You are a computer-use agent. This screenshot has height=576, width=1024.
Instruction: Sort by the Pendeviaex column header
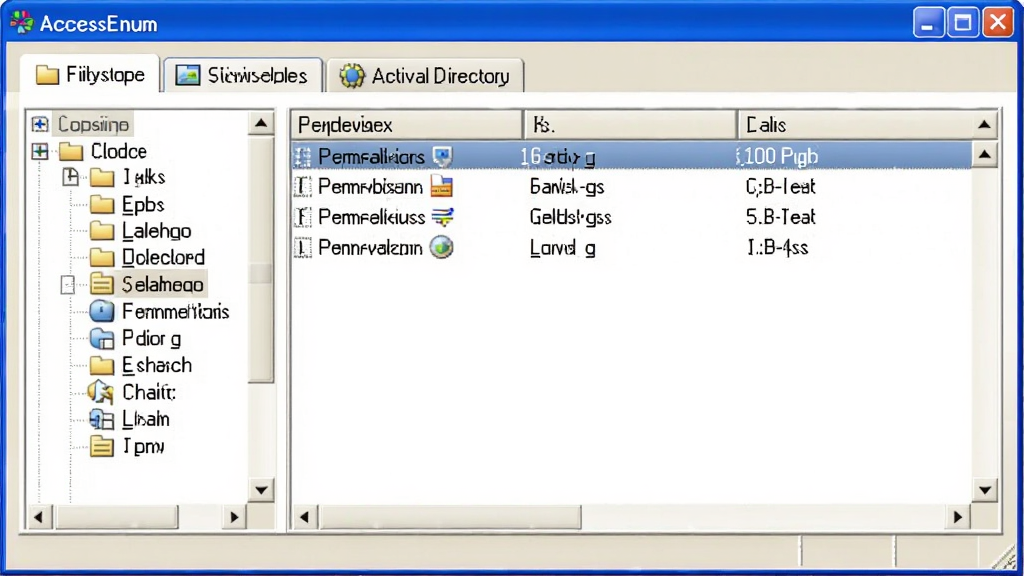pyautogui.click(x=406, y=125)
